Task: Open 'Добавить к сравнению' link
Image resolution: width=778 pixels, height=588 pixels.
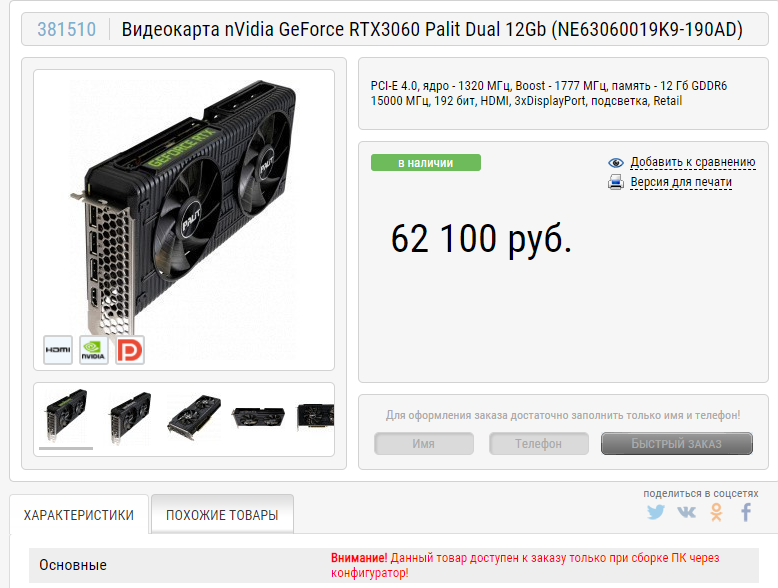Action: point(693,162)
